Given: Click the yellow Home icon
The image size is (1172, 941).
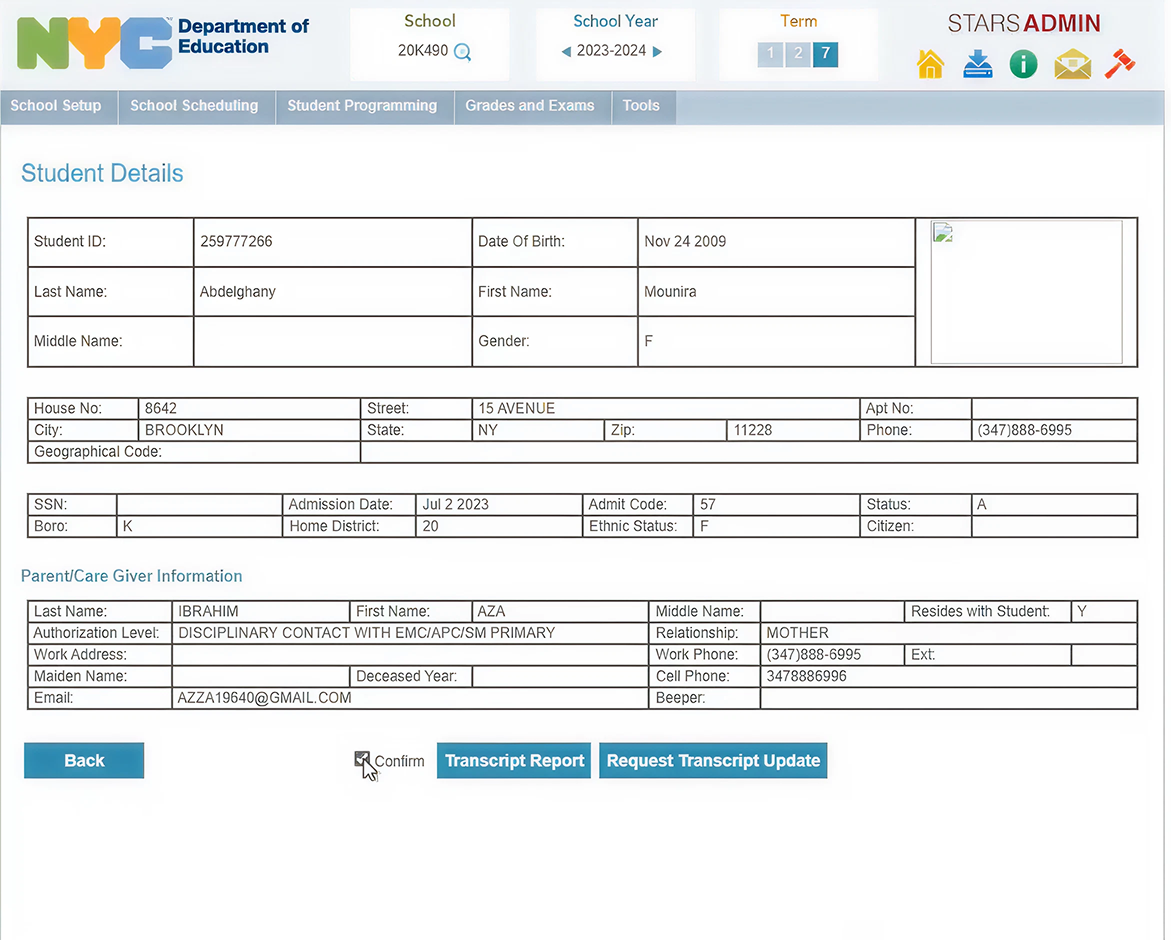Looking at the screenshot, I should click(x=930, y=65).
